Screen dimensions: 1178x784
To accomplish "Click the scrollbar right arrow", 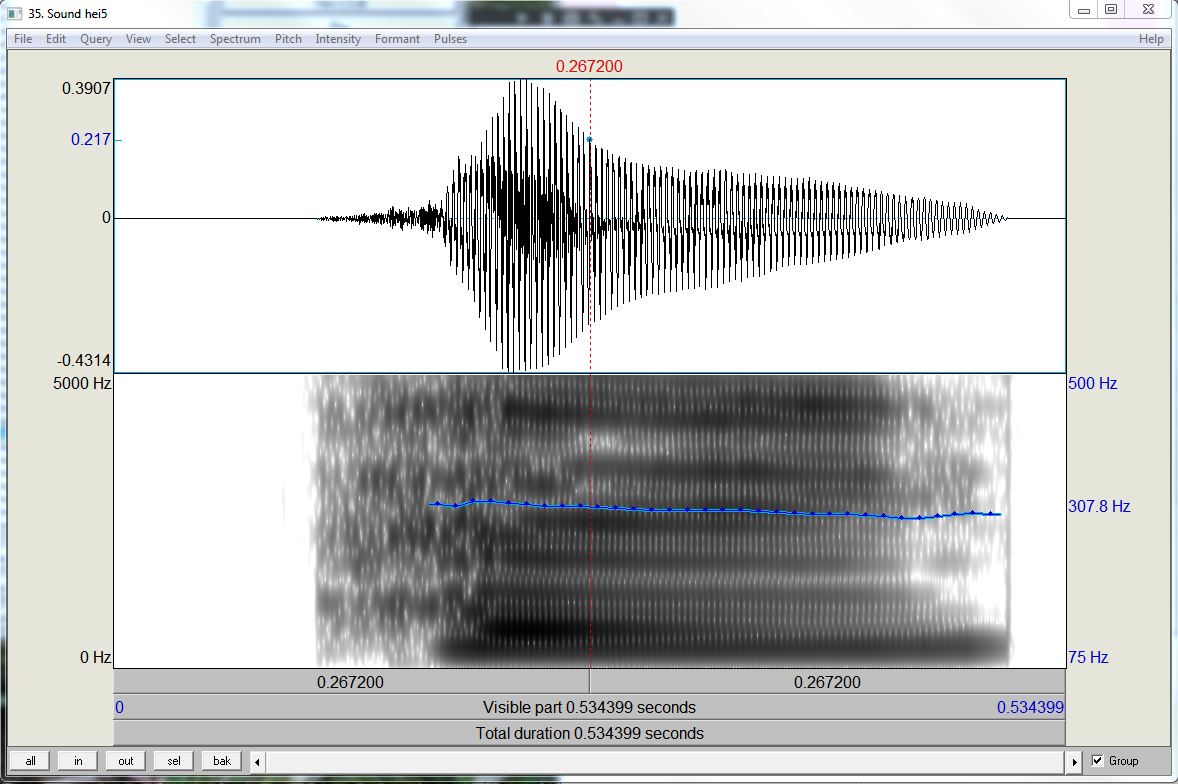I will coord(1074,761).
